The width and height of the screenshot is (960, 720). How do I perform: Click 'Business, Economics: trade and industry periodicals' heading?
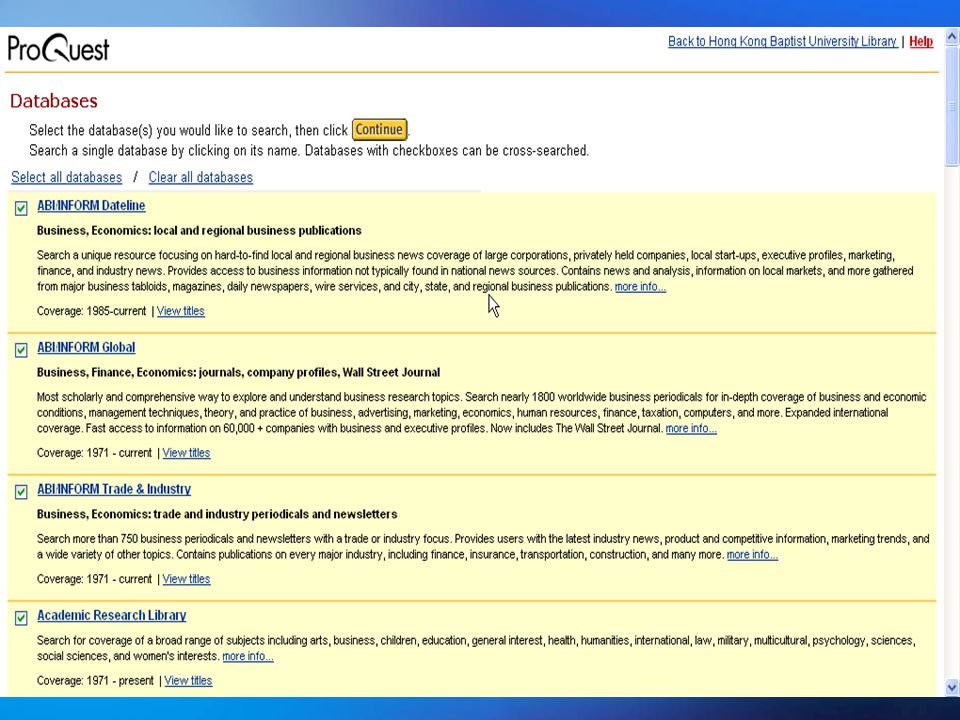point(217,514)
